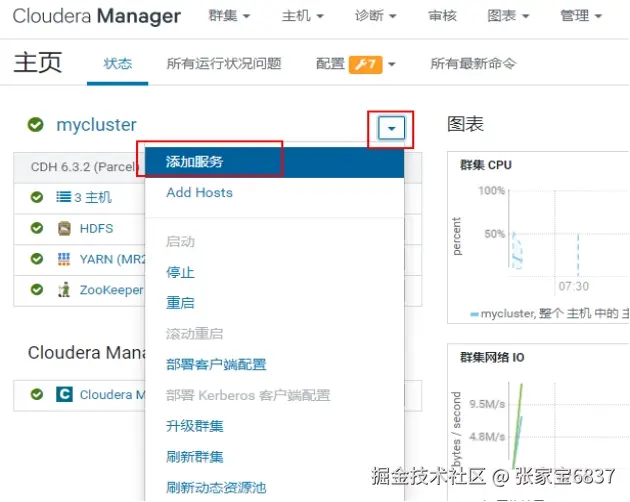
Task: Open the YARN (MR2 service link
Action: [112, 259]
